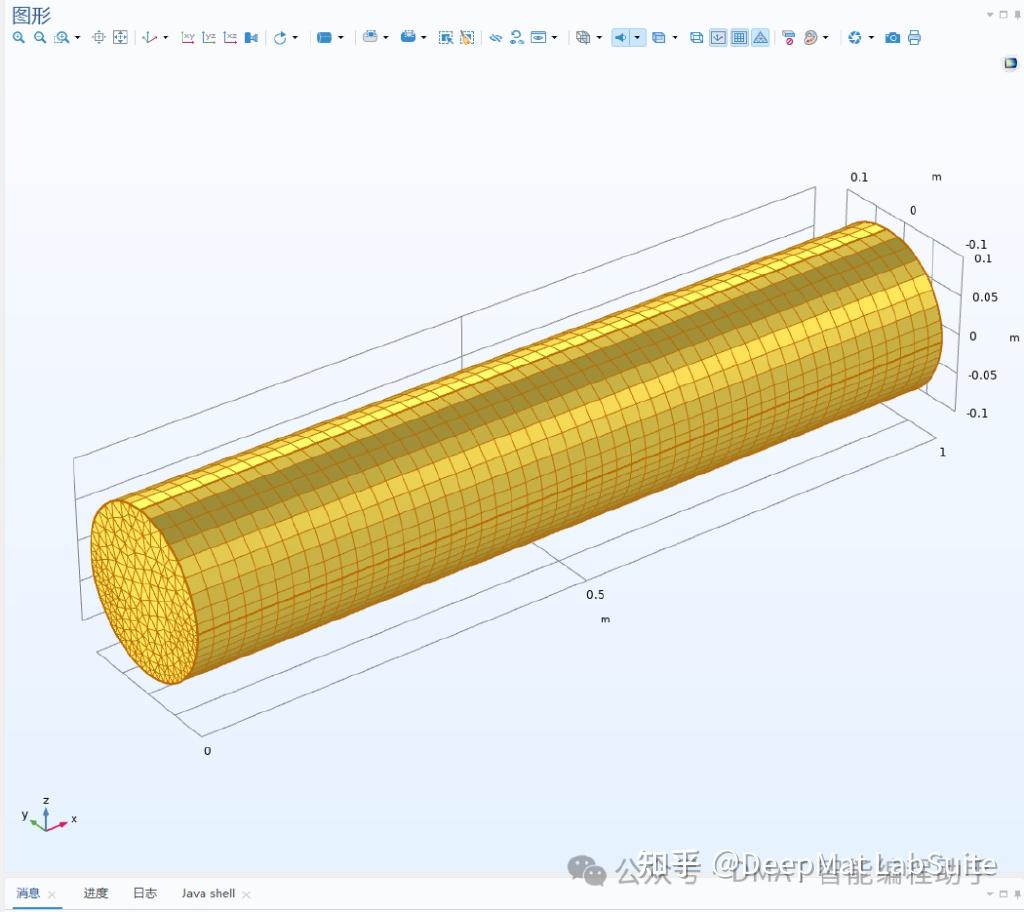Image resolution: width=1024 pixels, height=912 pixels.
Task: Open the 进度 (Progress) tab
Action: point(96,893)
